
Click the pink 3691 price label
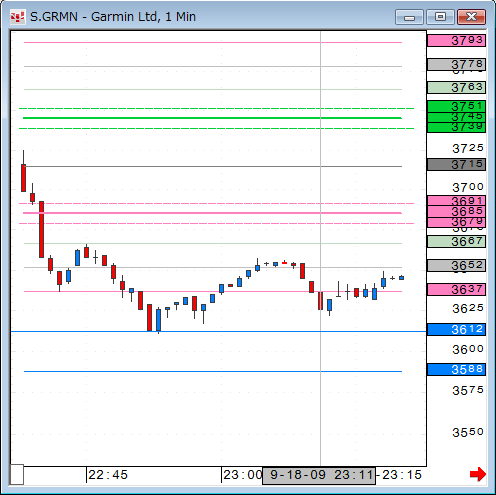click(x=456, y=201)
